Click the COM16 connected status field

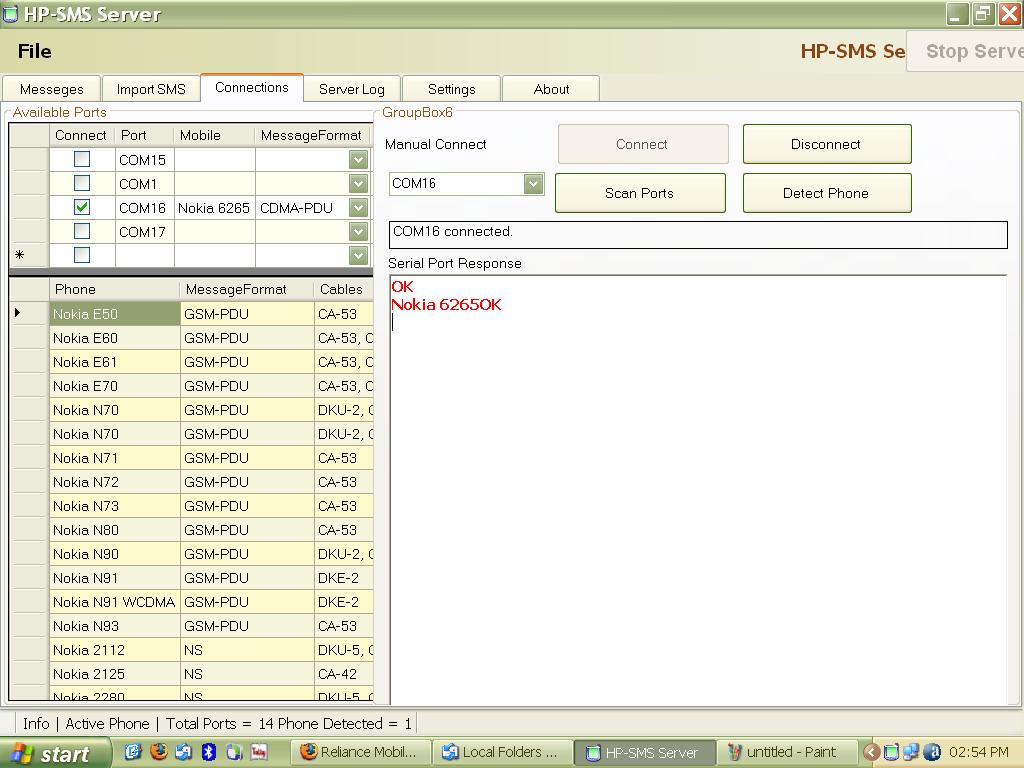tap(697, 235)
